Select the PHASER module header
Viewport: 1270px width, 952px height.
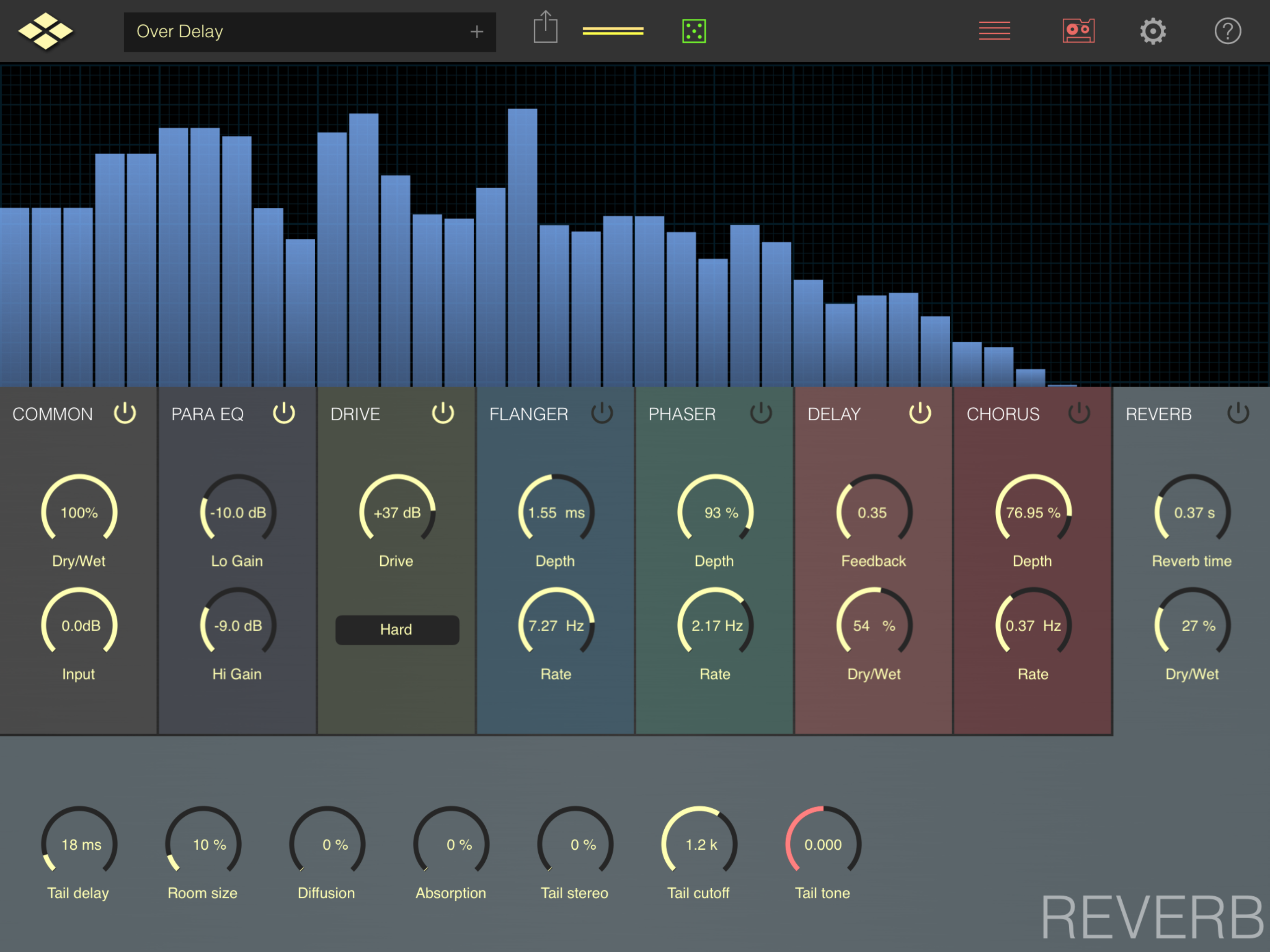[681, 414]
